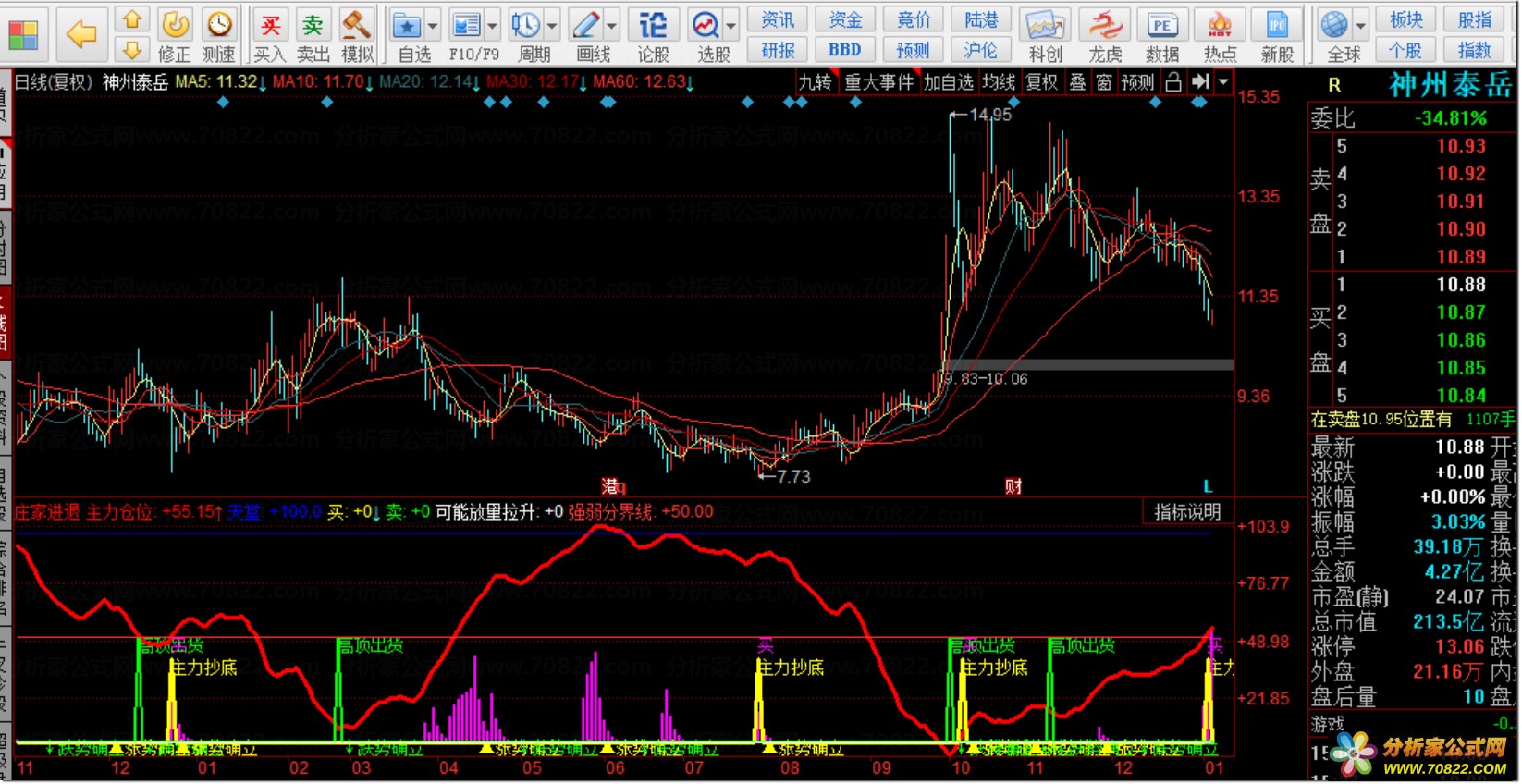Viewport: 1522px width, 784px height.
Task: Toggle 复权 price adjustment on the chart
Action: coord(1042,82)
